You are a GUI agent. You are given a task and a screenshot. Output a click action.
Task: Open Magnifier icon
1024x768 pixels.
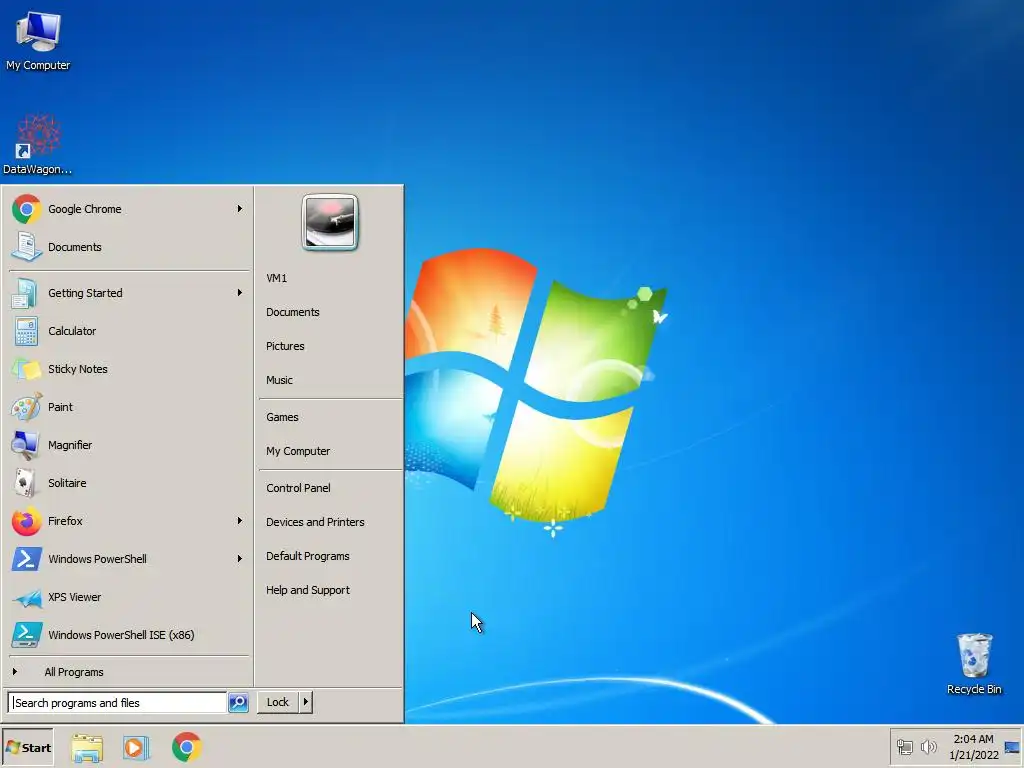[26, 445]
